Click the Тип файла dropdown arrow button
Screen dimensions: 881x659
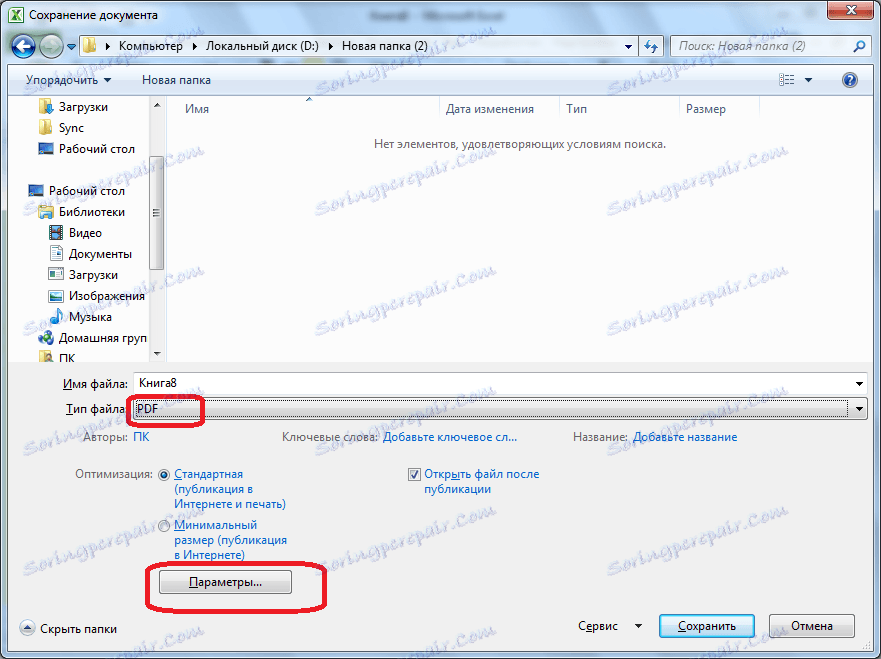click(x=859, y=409)
